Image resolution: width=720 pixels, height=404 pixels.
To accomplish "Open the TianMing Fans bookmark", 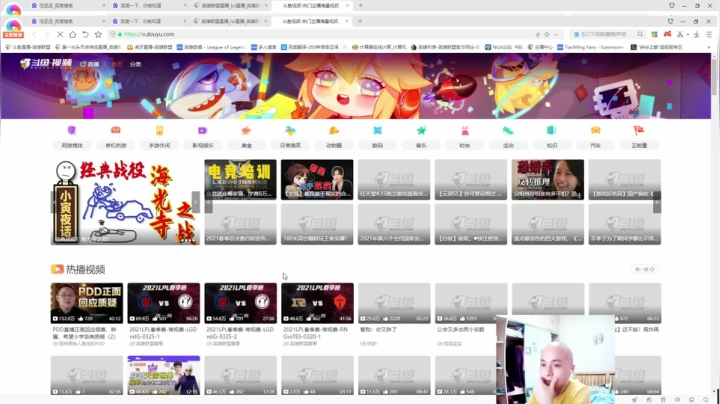I will [591, 47].
